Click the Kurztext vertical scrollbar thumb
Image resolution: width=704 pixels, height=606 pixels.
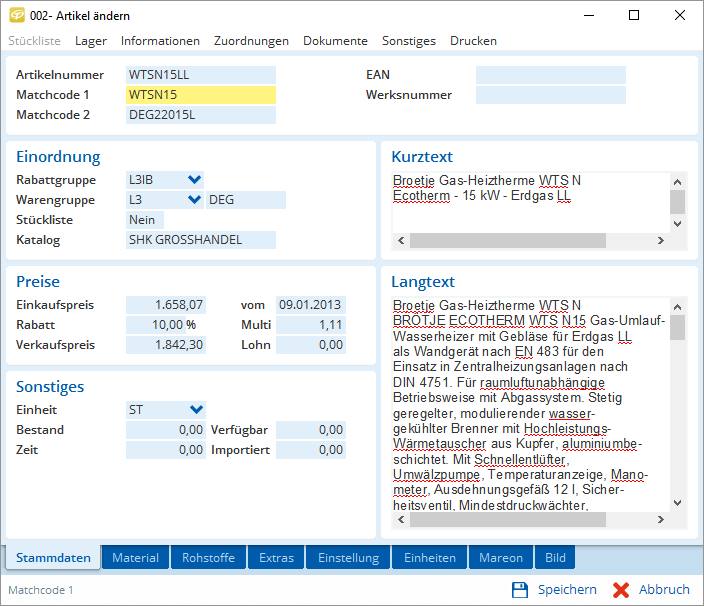(x=678, y=202)
